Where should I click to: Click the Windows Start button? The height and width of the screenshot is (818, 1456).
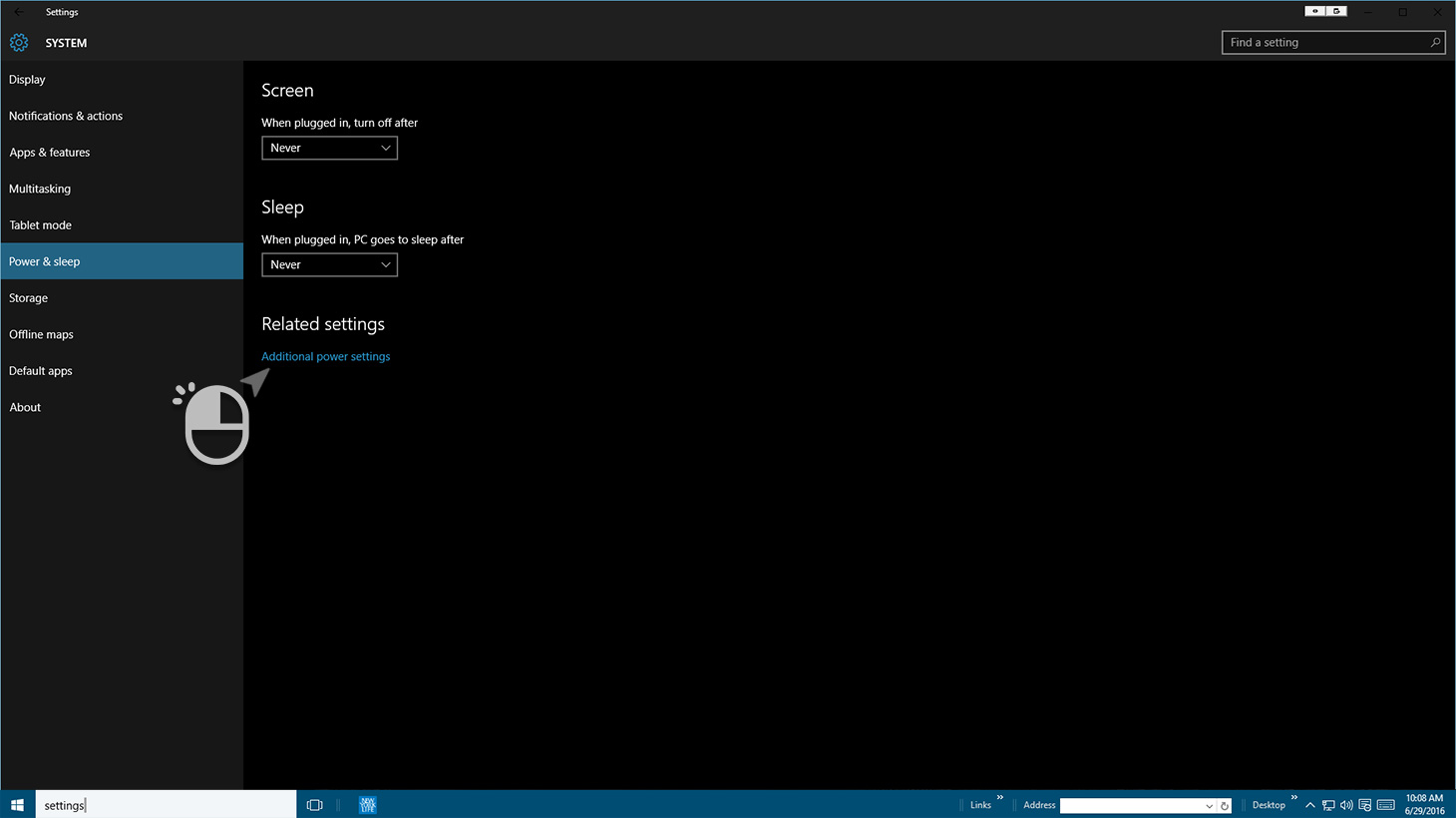coord(17,805)
